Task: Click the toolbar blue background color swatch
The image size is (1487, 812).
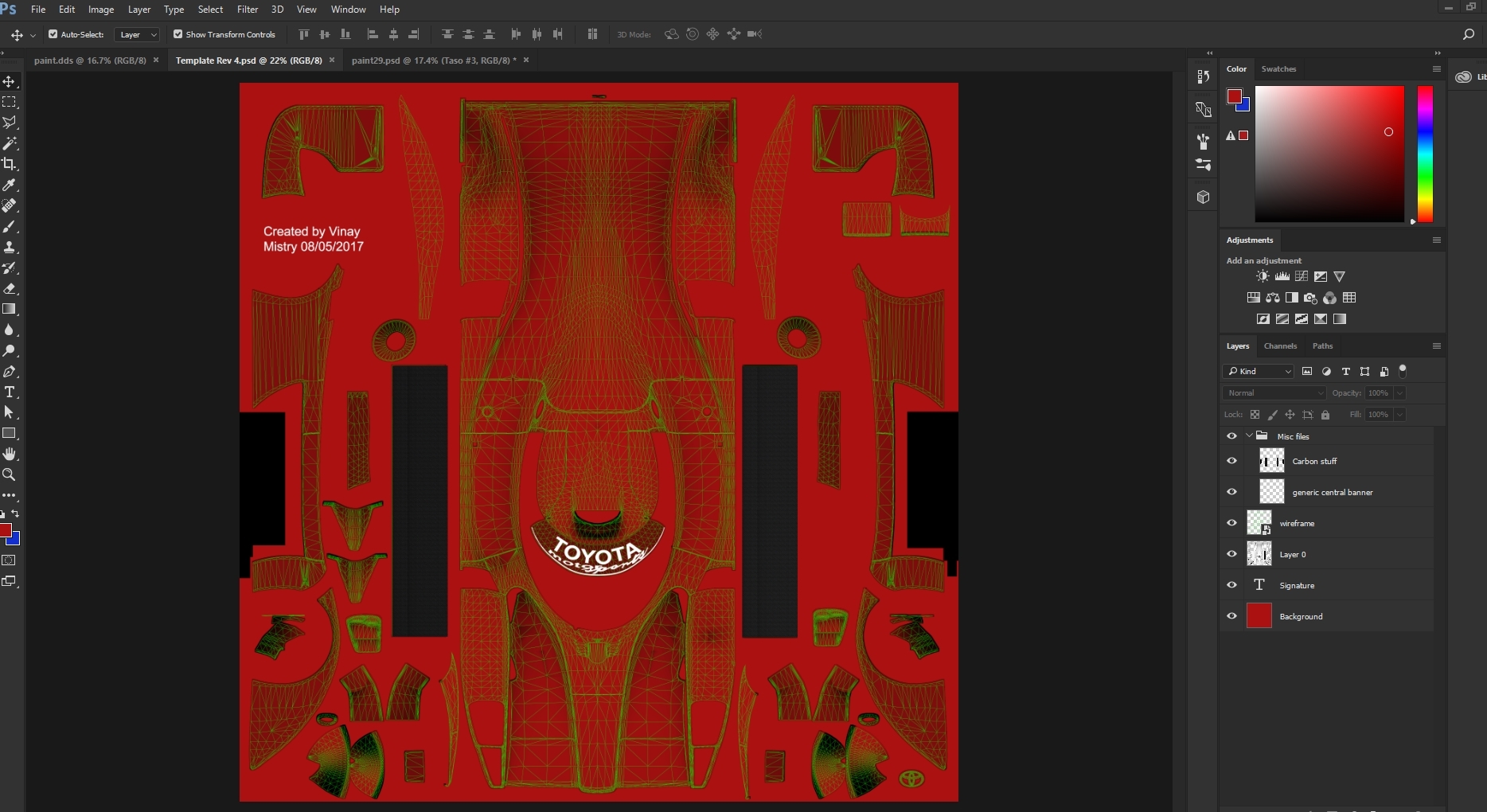Action: (x=14, y=540)
